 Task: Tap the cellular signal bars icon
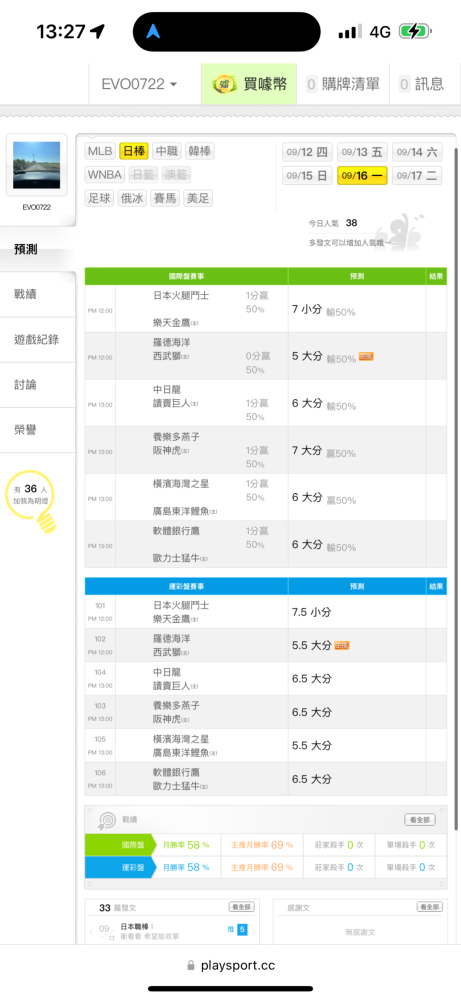click(x=350, y=31)
